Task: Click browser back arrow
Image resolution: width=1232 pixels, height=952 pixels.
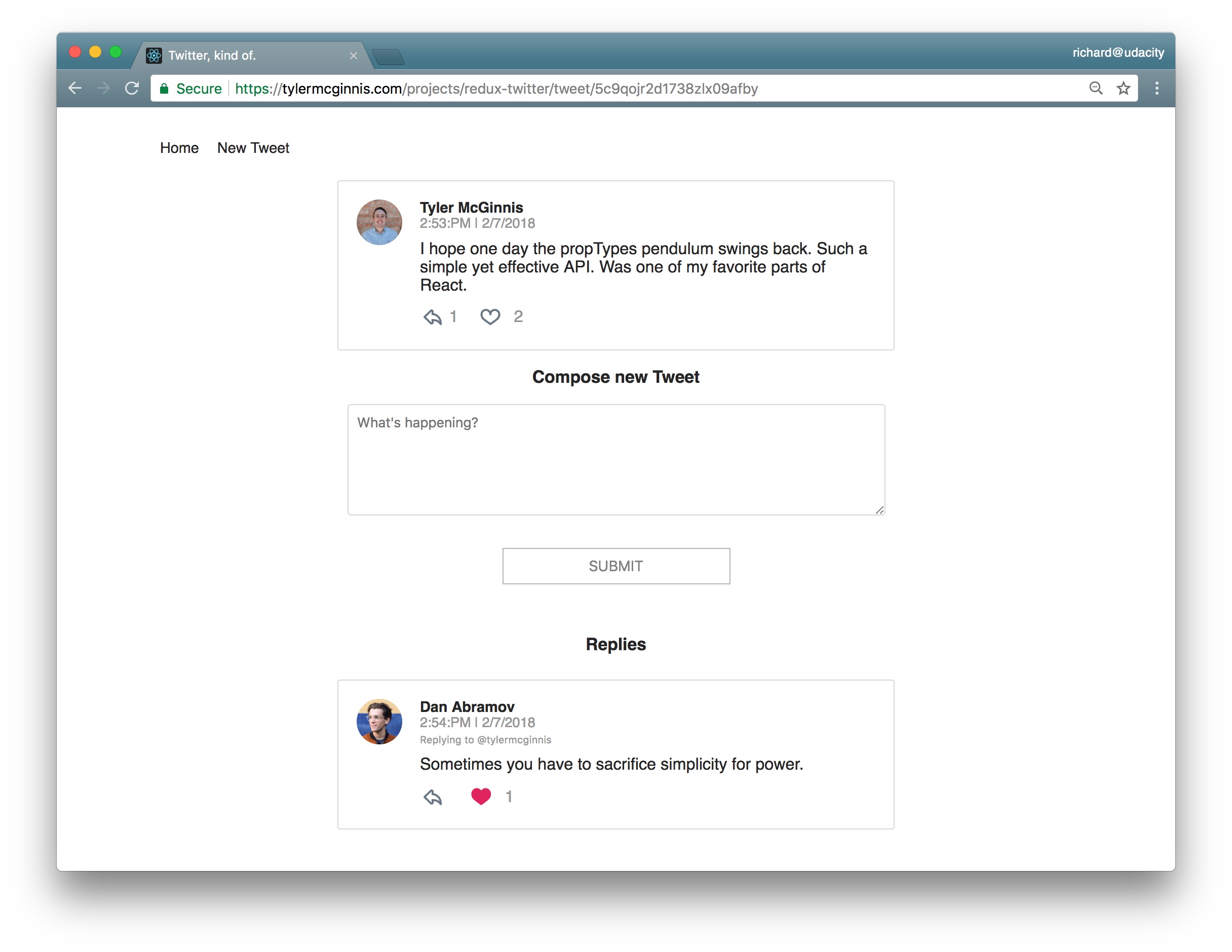Action: coord(75,89)
